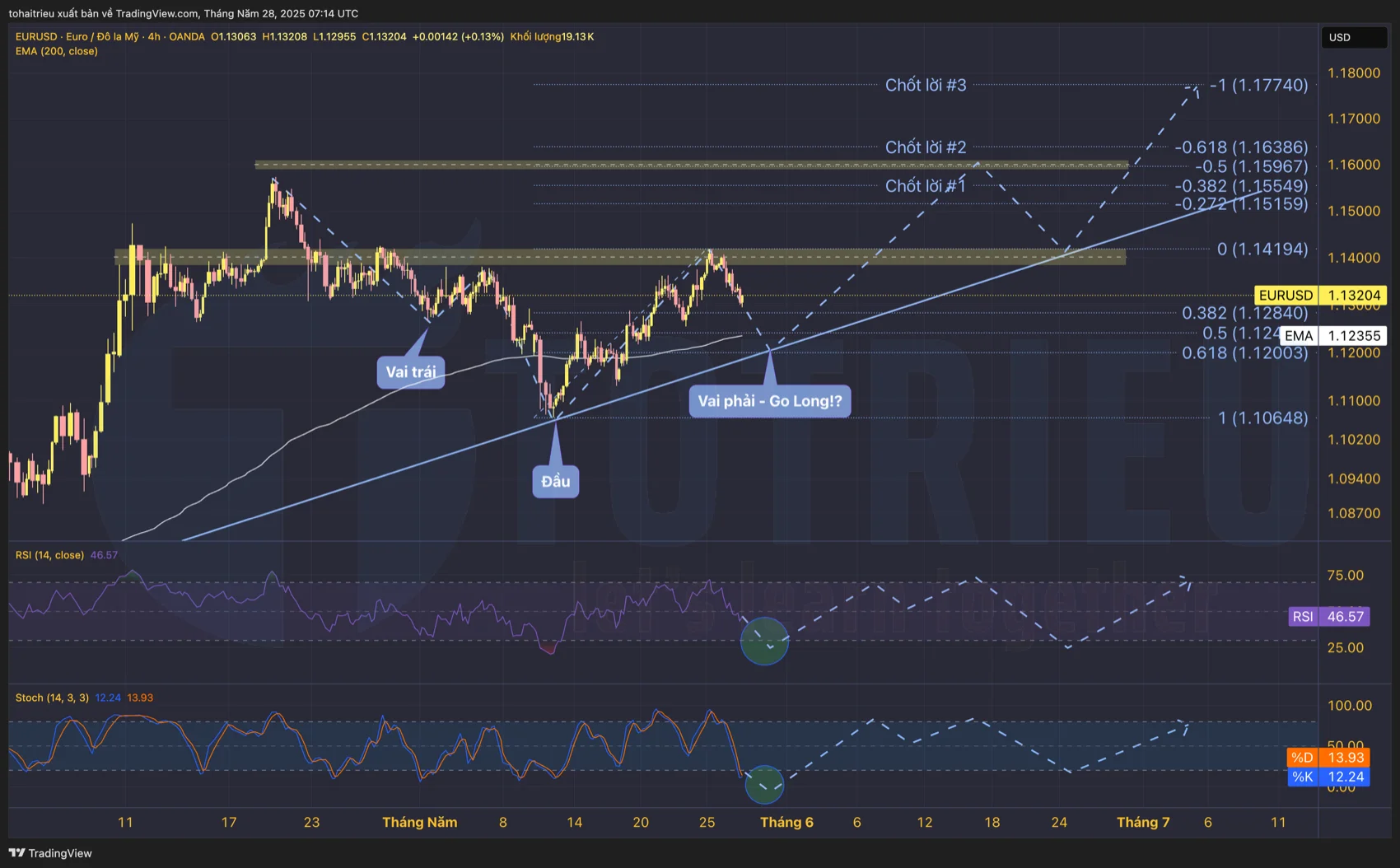Click the 'Khối lượng19.13K' volume readout
Screen dimensions: 1400x868
552,36
